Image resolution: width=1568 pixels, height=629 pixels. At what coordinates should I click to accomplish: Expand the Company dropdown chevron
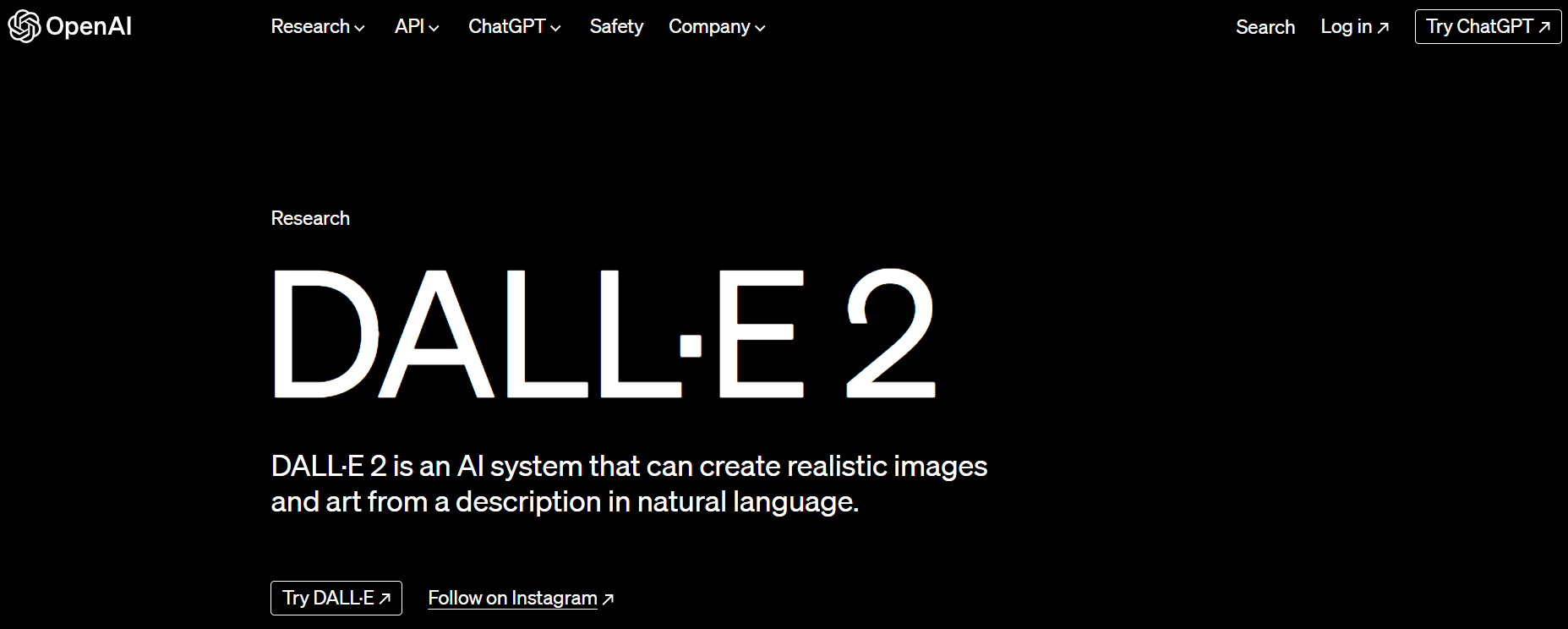(760, 28)
